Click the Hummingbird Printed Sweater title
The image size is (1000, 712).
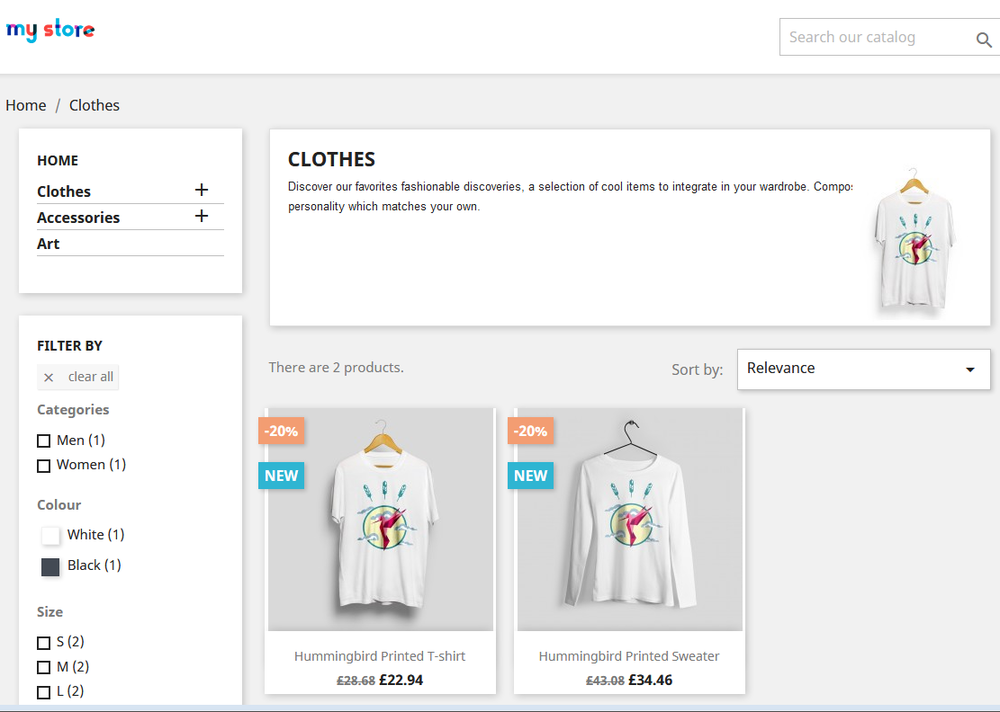coord(629,656)
